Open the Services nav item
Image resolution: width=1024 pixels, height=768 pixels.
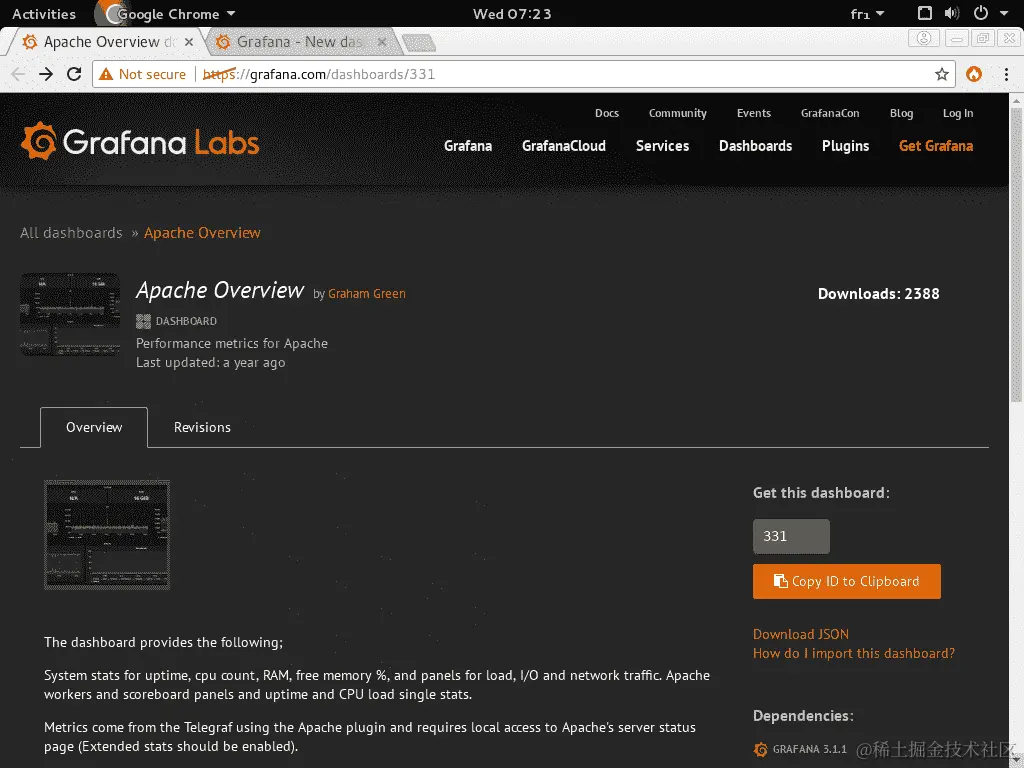662,146
